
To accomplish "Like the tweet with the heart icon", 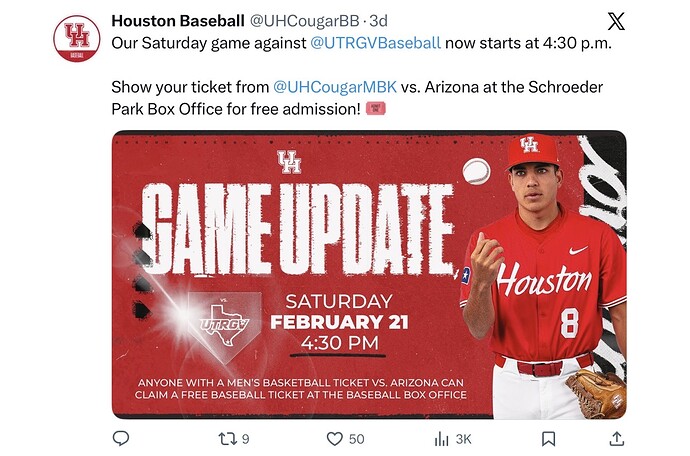I will click(335, 438).
